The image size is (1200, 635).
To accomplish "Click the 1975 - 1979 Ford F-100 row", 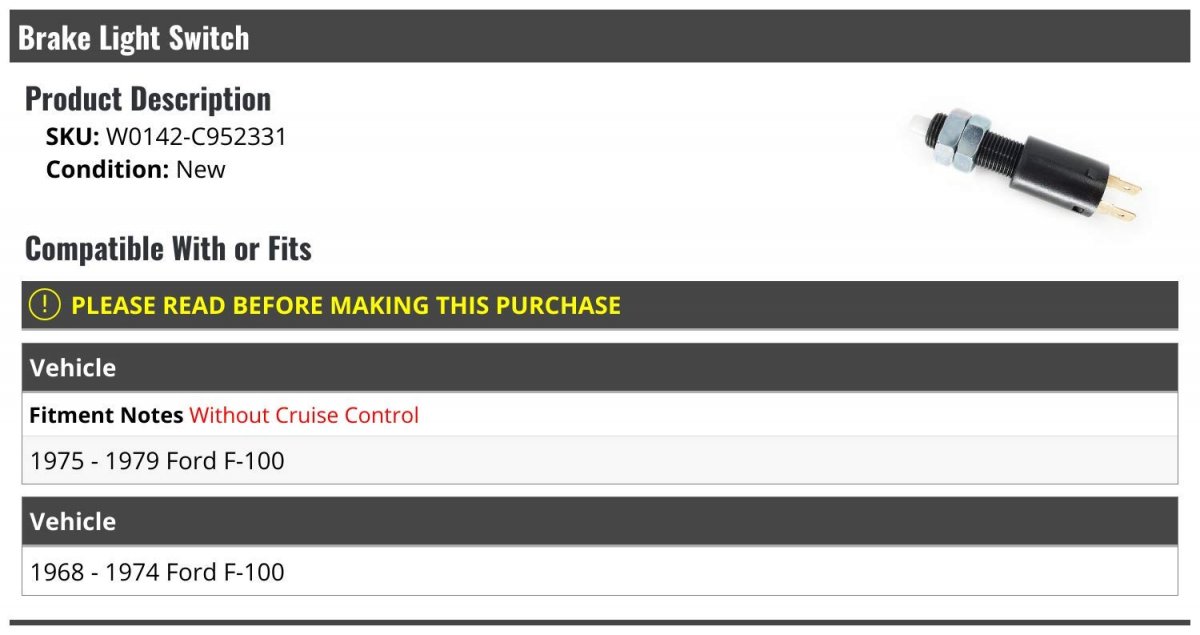I will click(x=600, y=460).
